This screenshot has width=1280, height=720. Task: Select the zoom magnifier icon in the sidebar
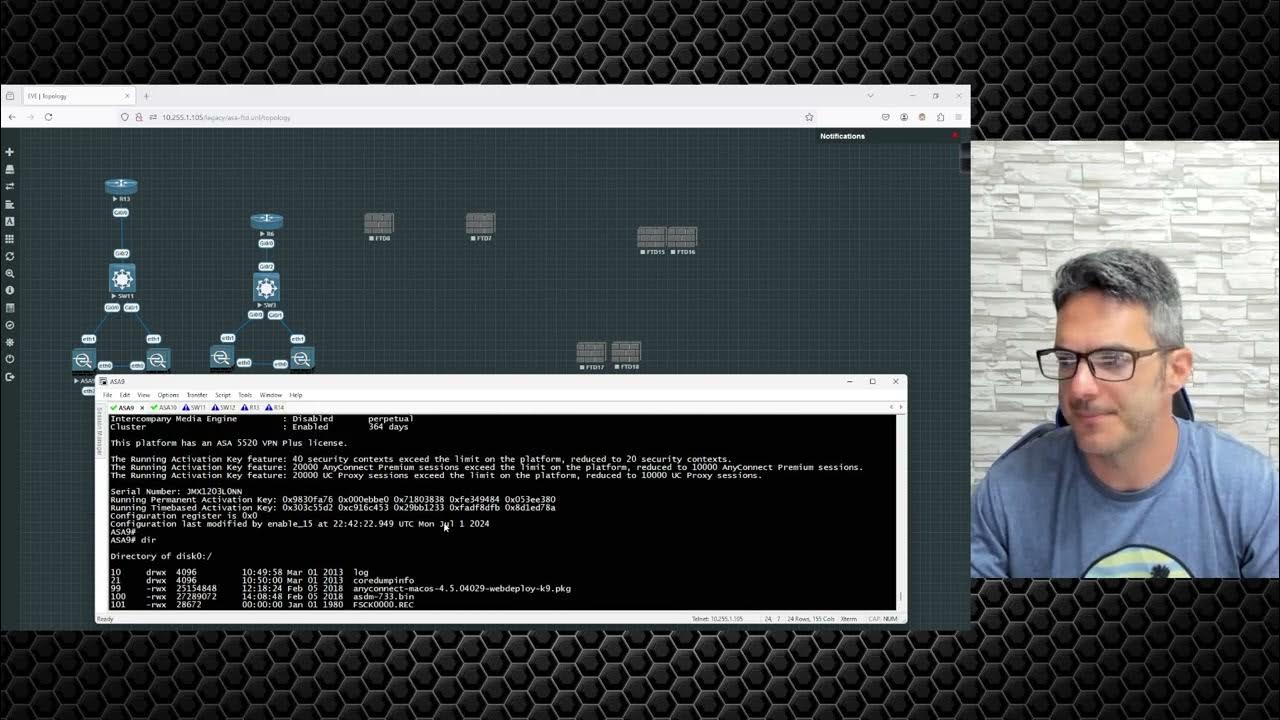click(10, 274)
